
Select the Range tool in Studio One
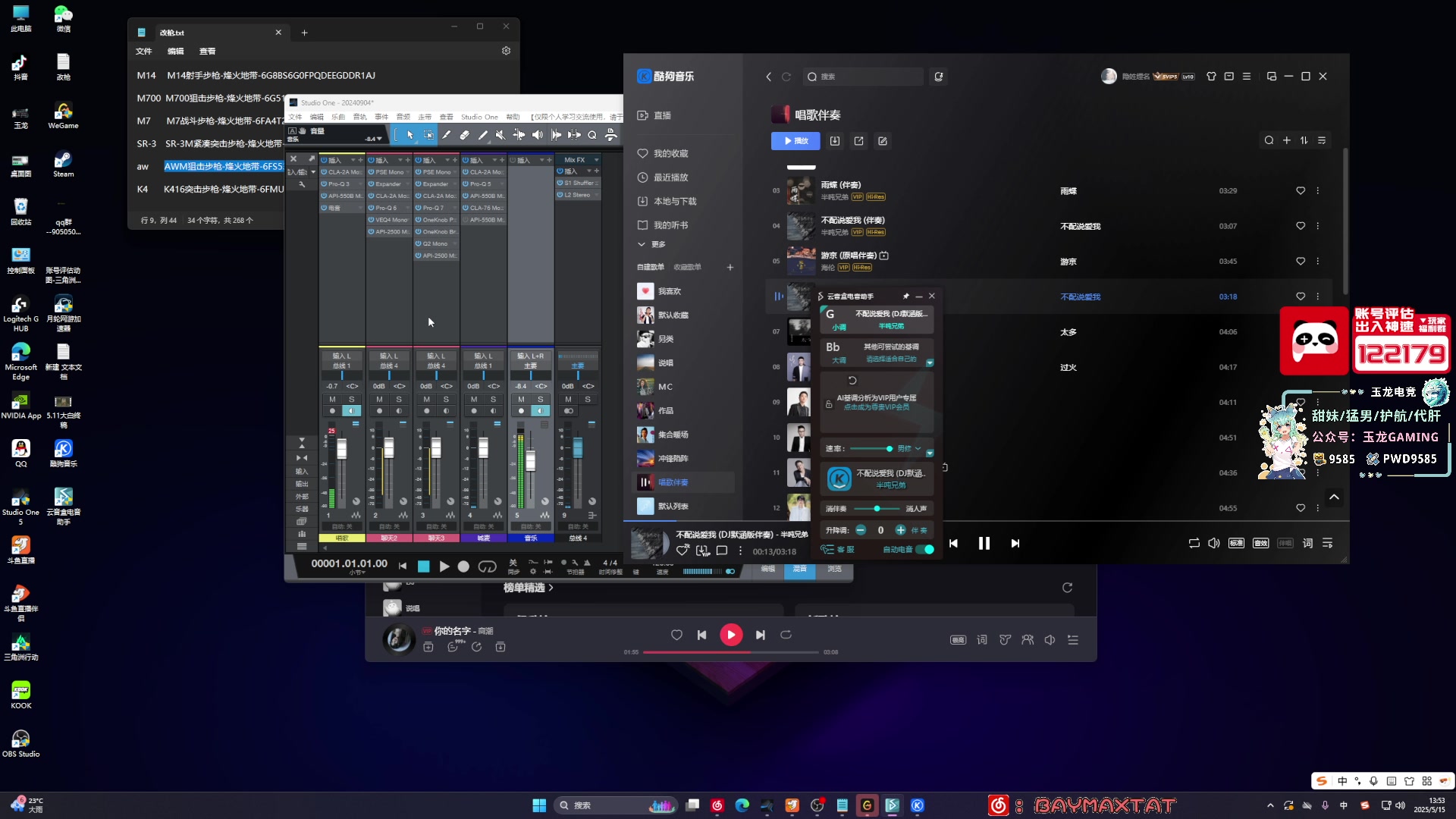click(x=428, y=135)
